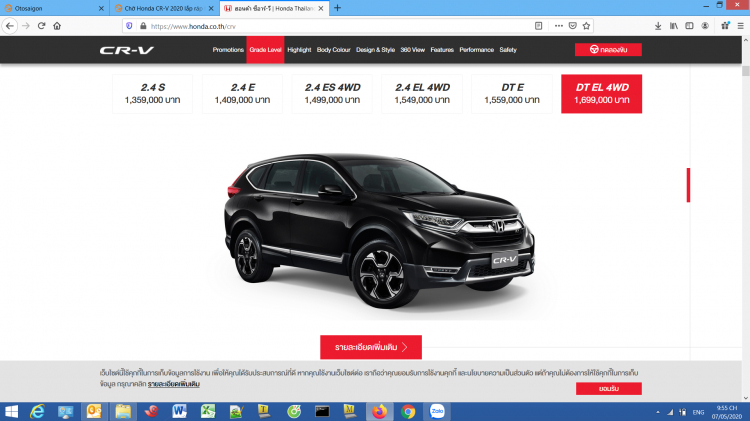Click the tracking protection shield icon
Screen dimensions: 750x421
[129, 26]
